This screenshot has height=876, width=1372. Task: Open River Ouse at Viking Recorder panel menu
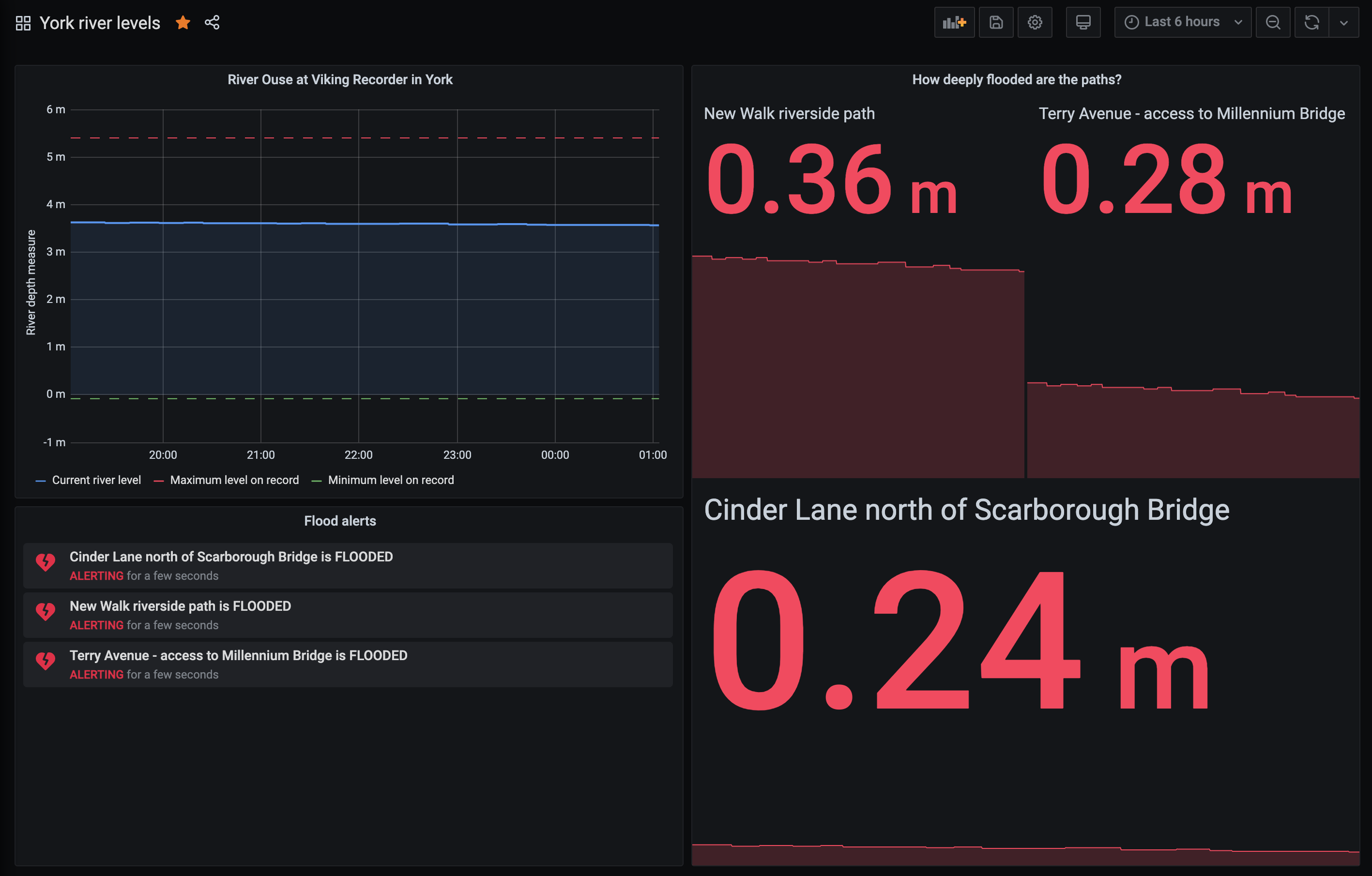[340, 80]
